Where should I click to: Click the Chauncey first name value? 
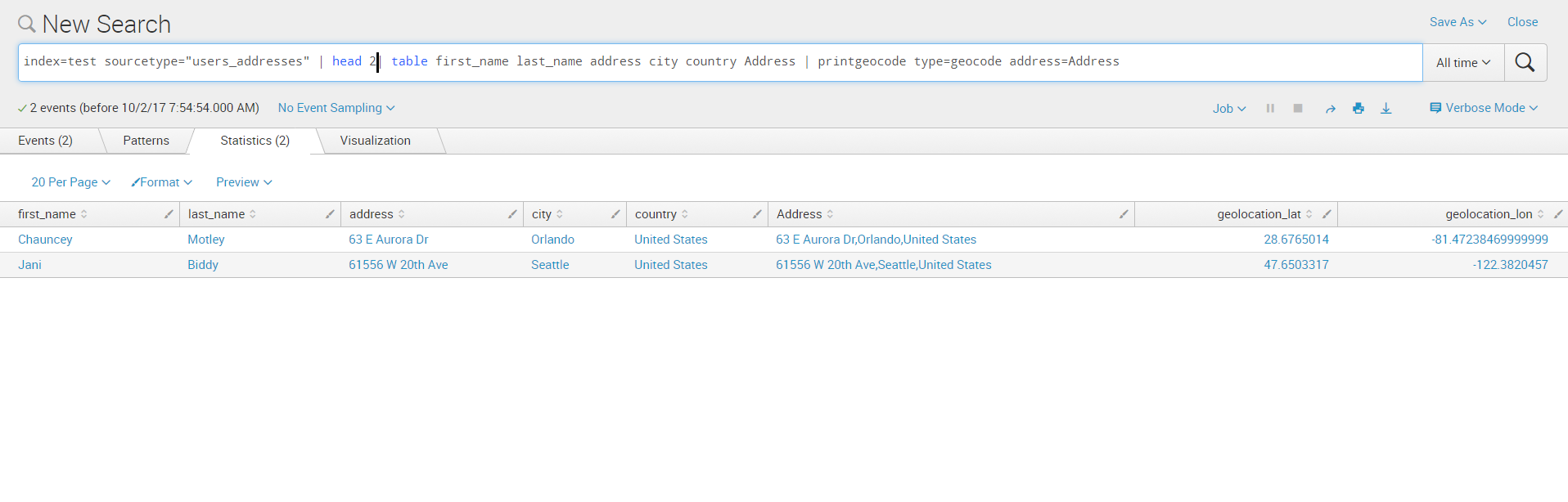(x=45, y=240)
